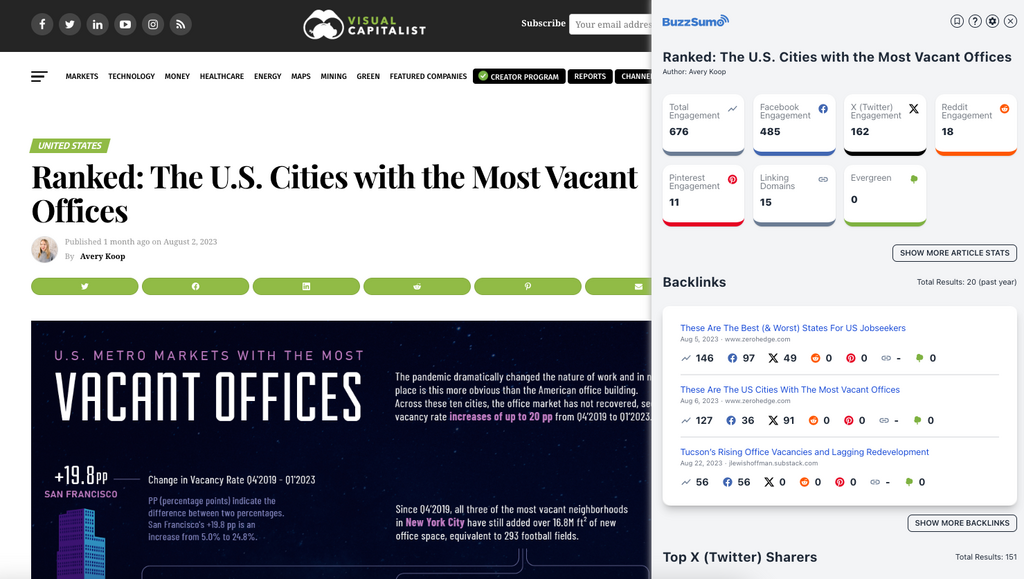Click the article headline title
Viewport: 1024px width, 579px height.
pos(334,194)
